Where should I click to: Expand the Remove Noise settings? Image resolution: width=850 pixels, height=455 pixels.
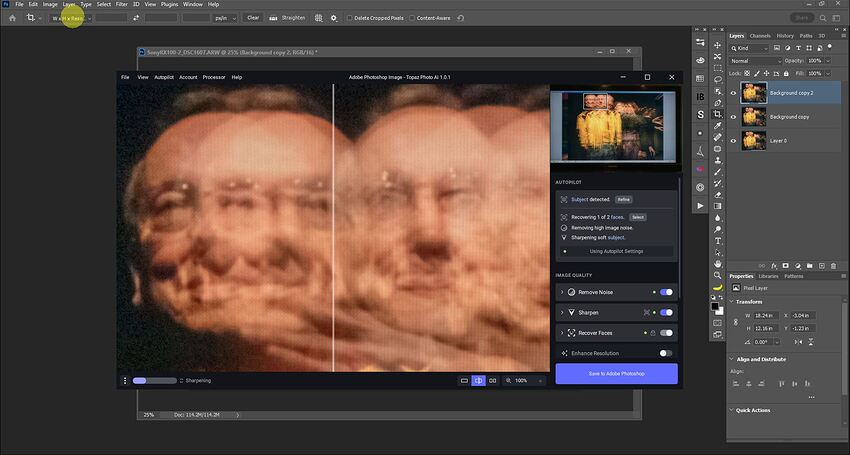562,292
